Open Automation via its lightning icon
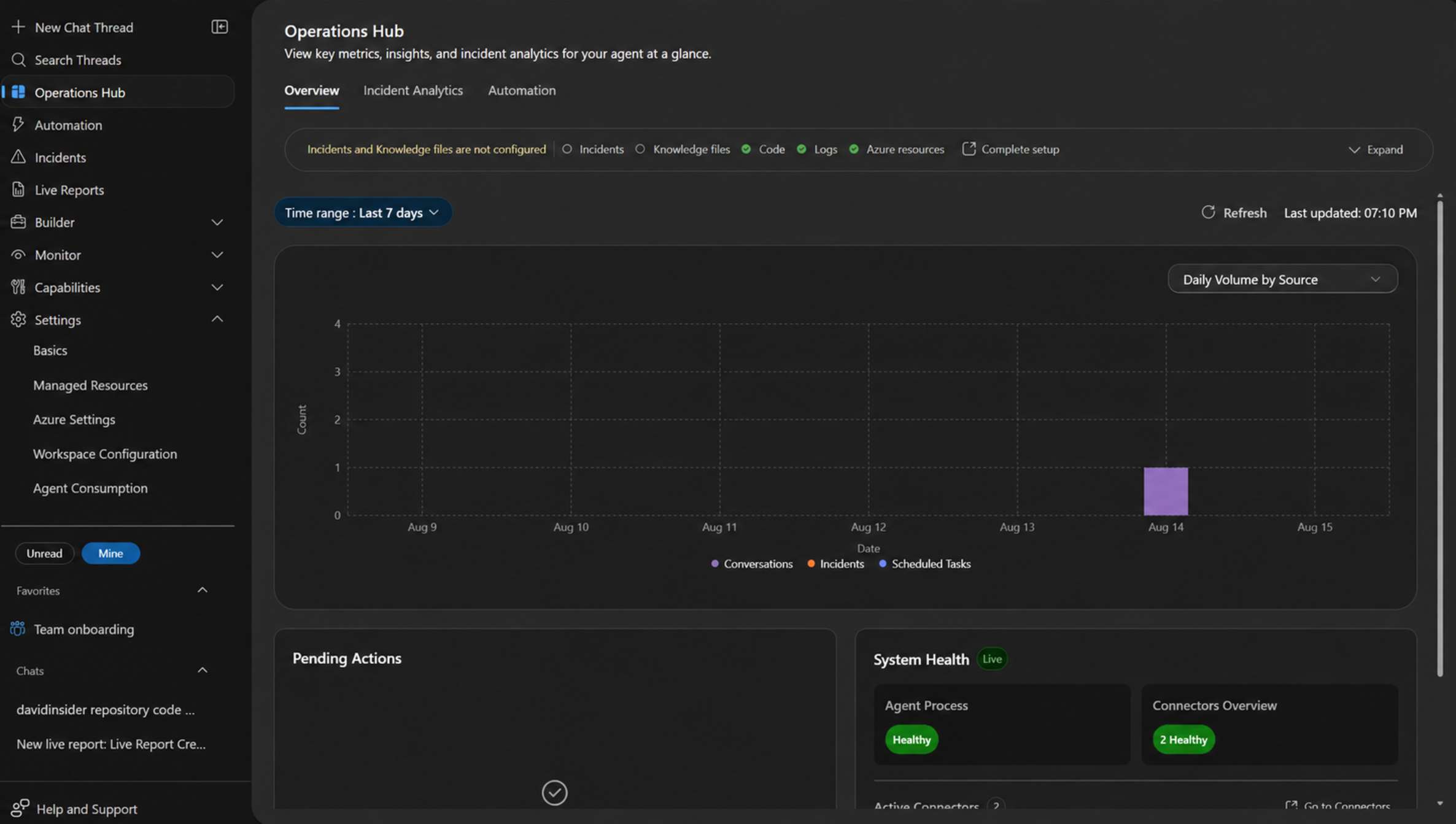This screenshot has height=824, width=1456. 18,125
